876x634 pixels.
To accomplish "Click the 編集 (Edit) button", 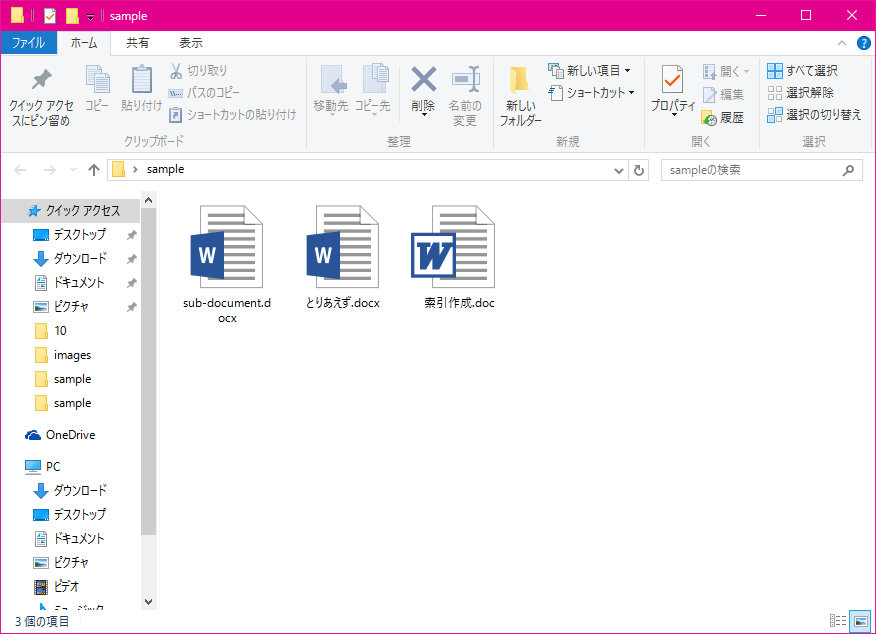I will 723,94.
